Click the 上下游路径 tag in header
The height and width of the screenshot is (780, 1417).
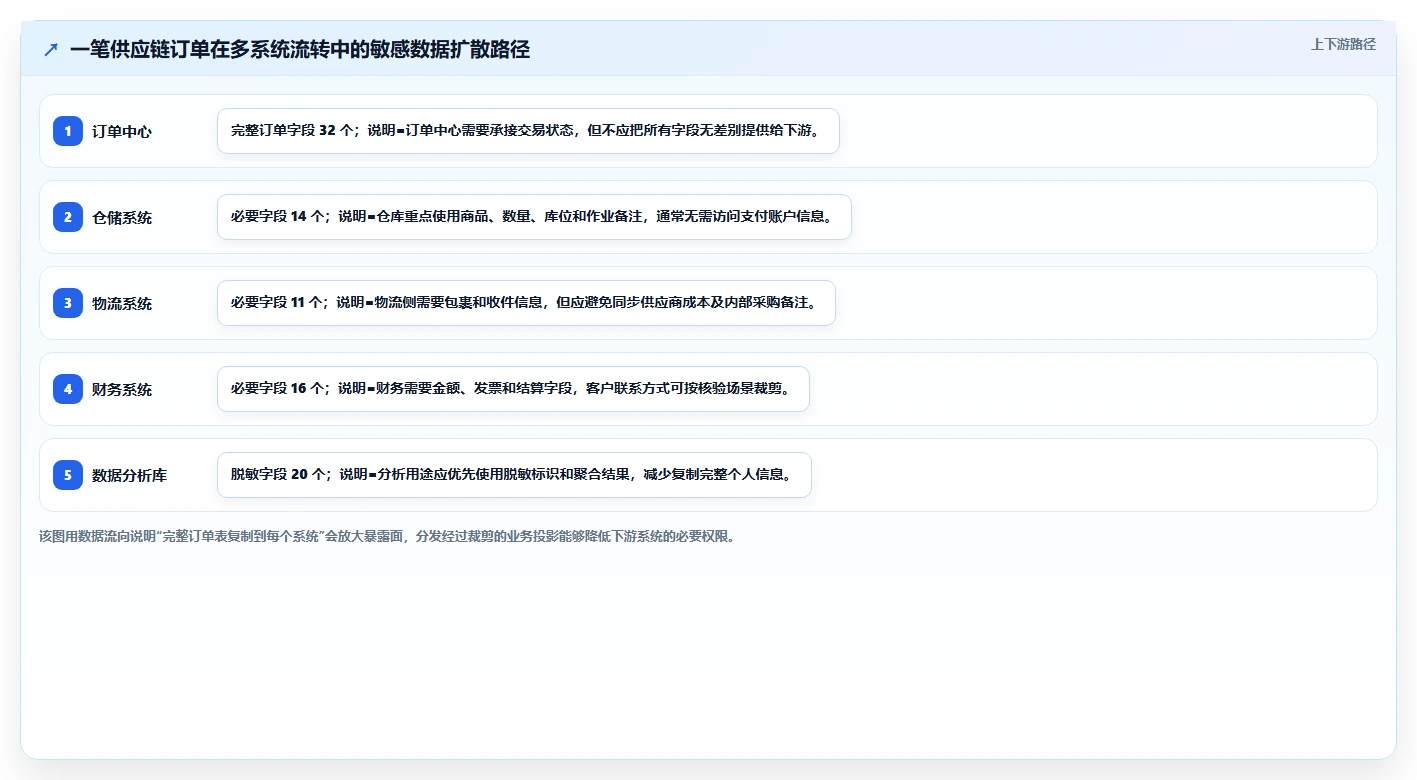pyautogui.click(x=1343, y=44)
